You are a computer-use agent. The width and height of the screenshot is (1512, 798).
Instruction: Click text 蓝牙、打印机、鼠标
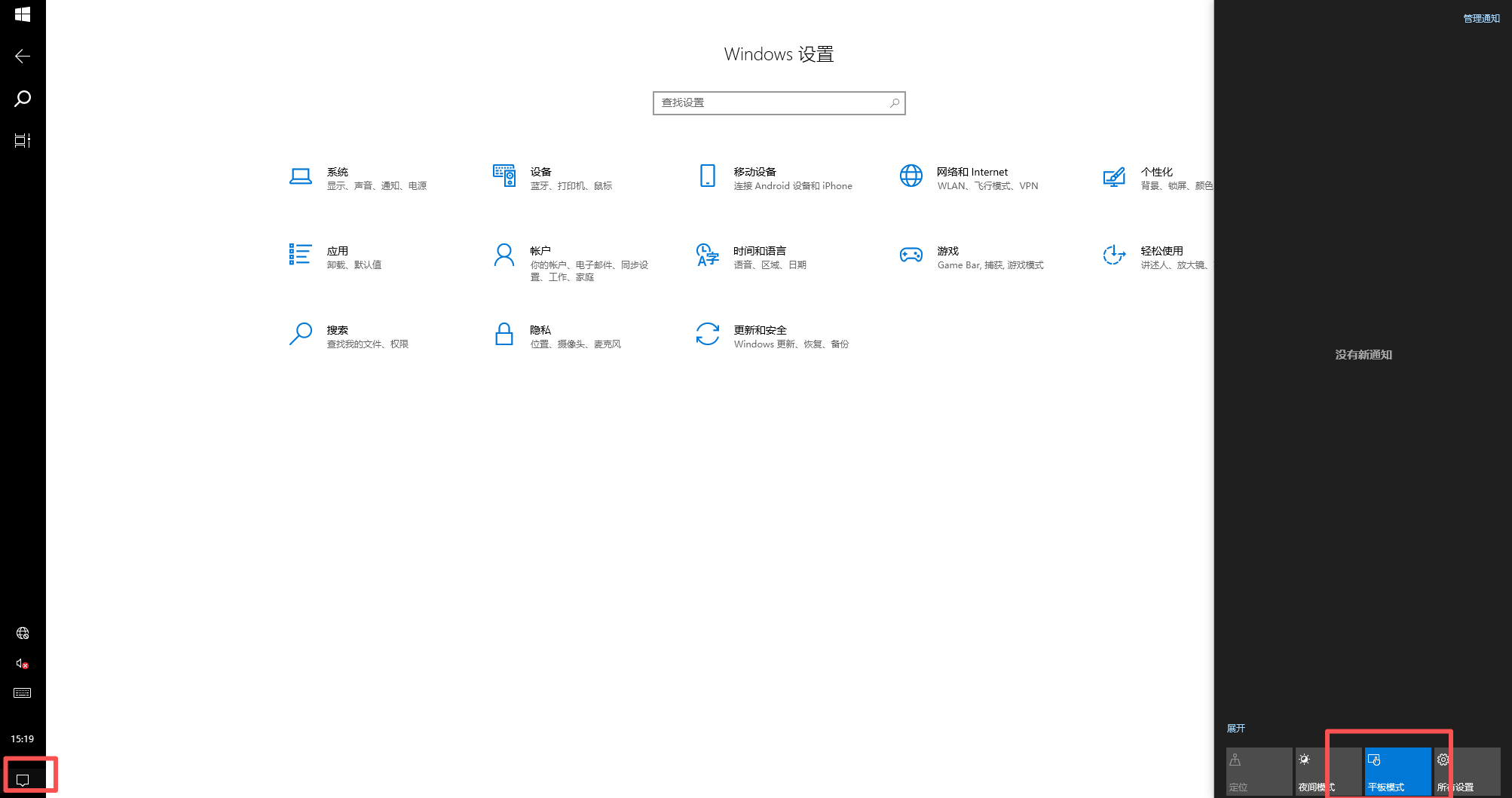coord(571,186)
